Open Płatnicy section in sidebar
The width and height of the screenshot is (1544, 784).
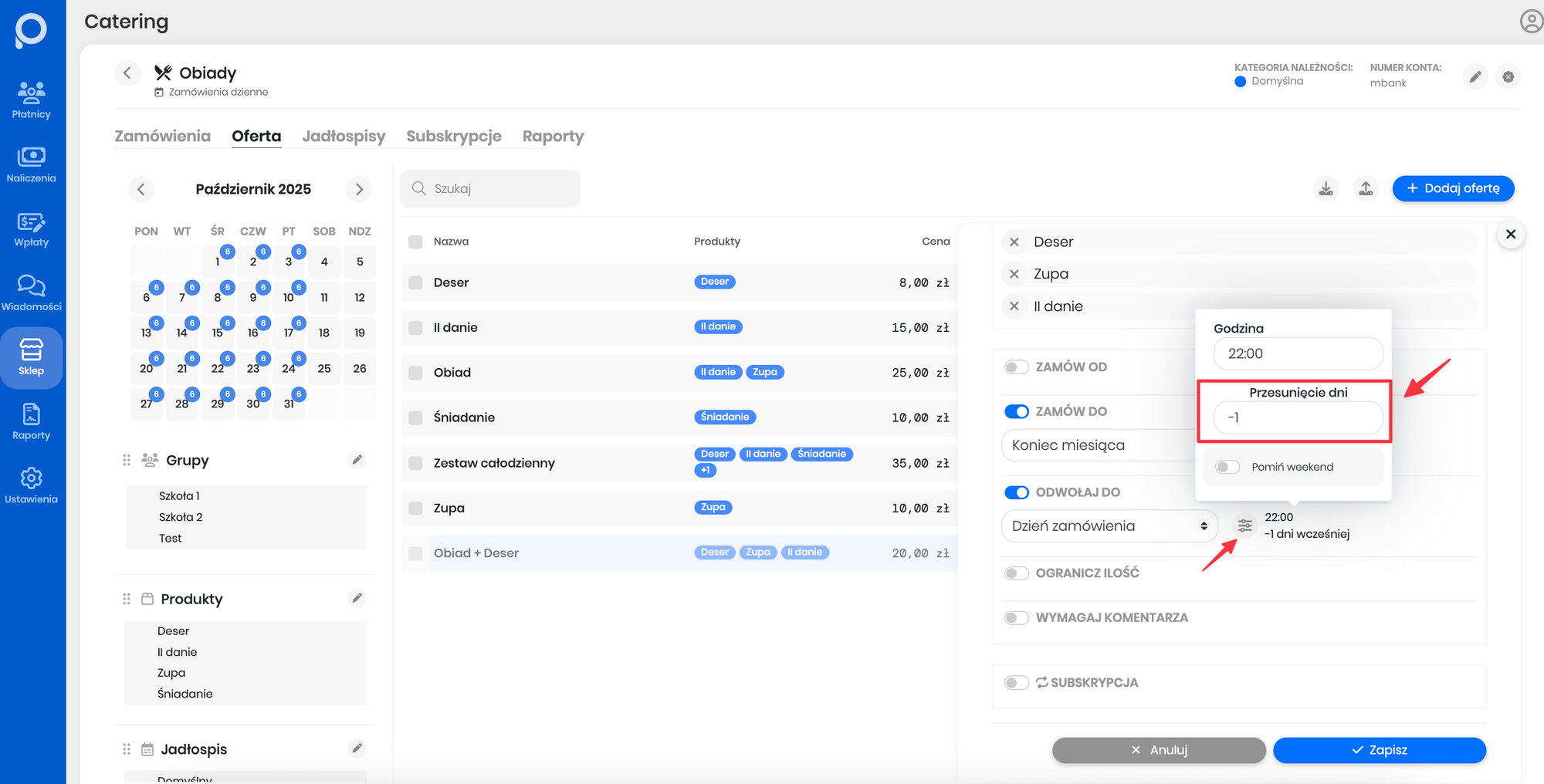pos(31,100)
